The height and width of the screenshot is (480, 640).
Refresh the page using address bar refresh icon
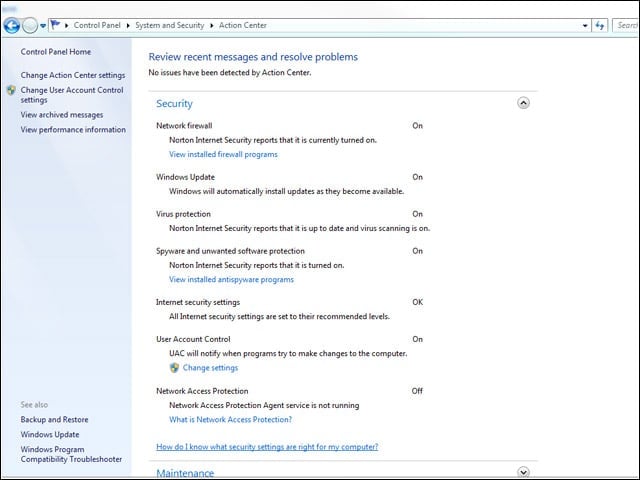599,25
